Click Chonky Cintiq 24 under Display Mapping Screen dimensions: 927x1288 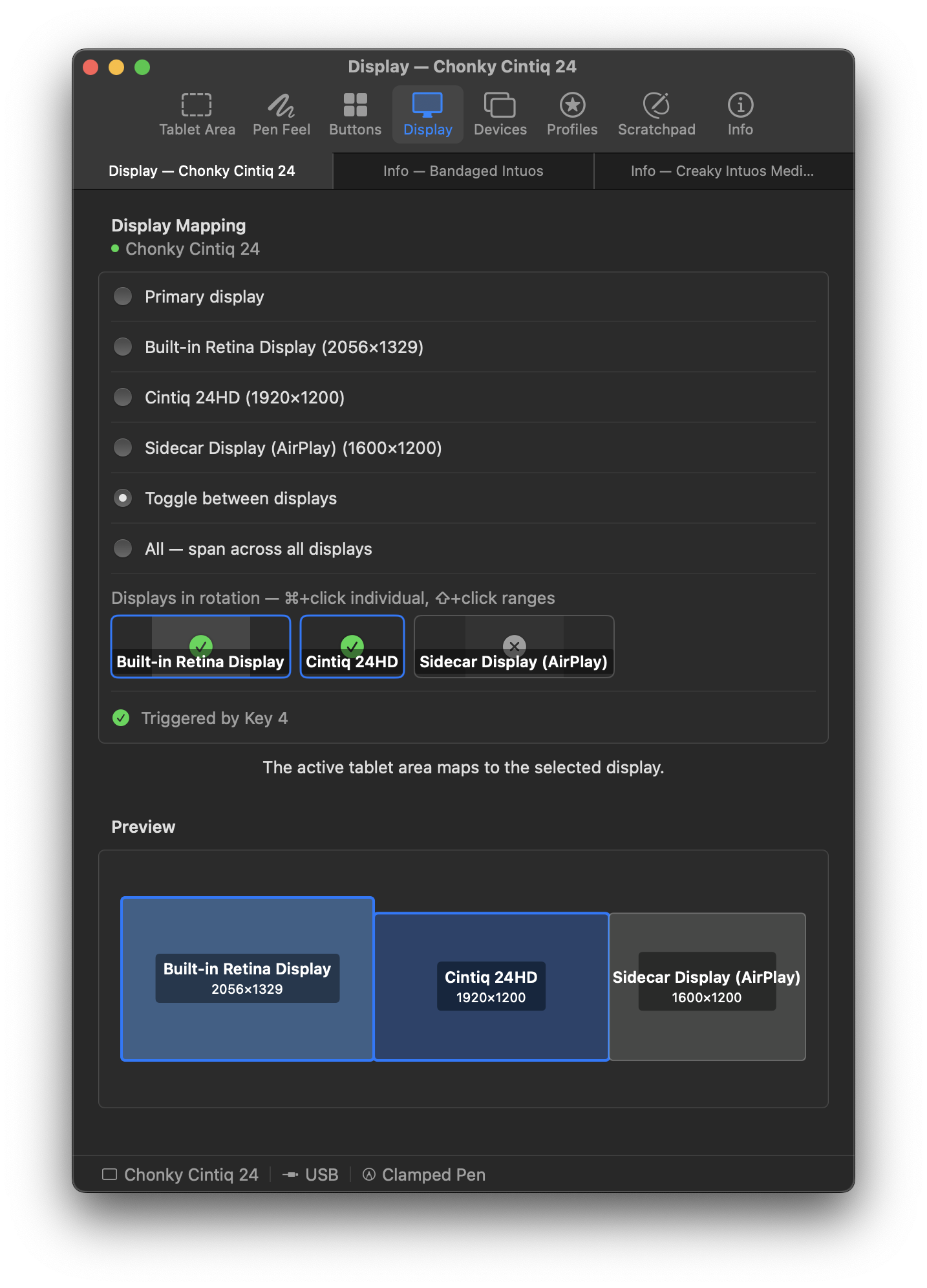[193, 249]
